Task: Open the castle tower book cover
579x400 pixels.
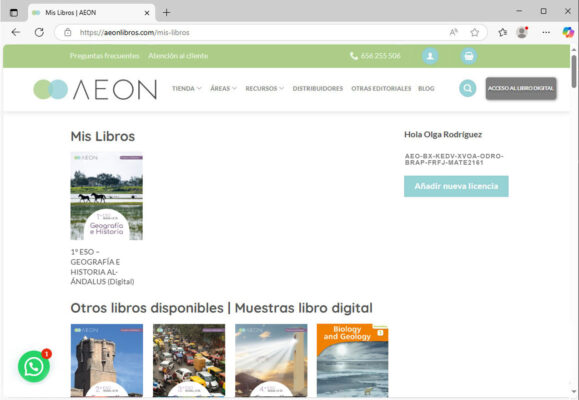Action: 107,360
